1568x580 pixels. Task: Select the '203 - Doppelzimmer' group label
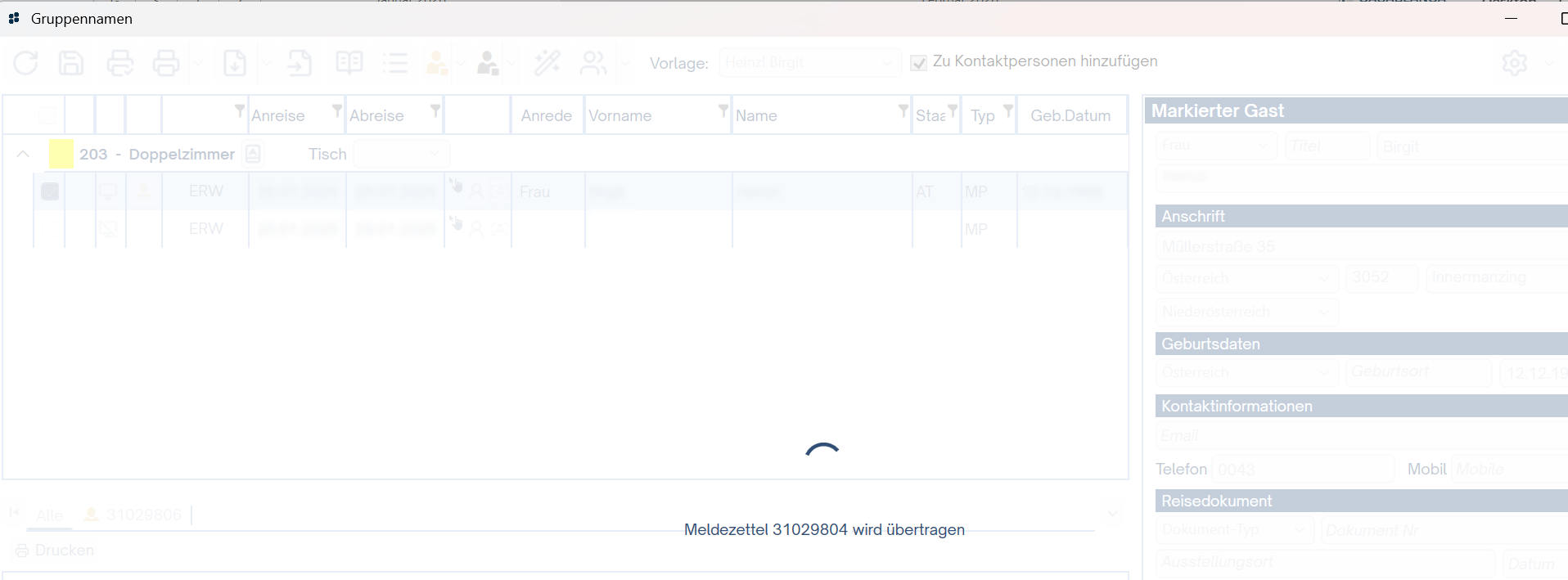157,155
